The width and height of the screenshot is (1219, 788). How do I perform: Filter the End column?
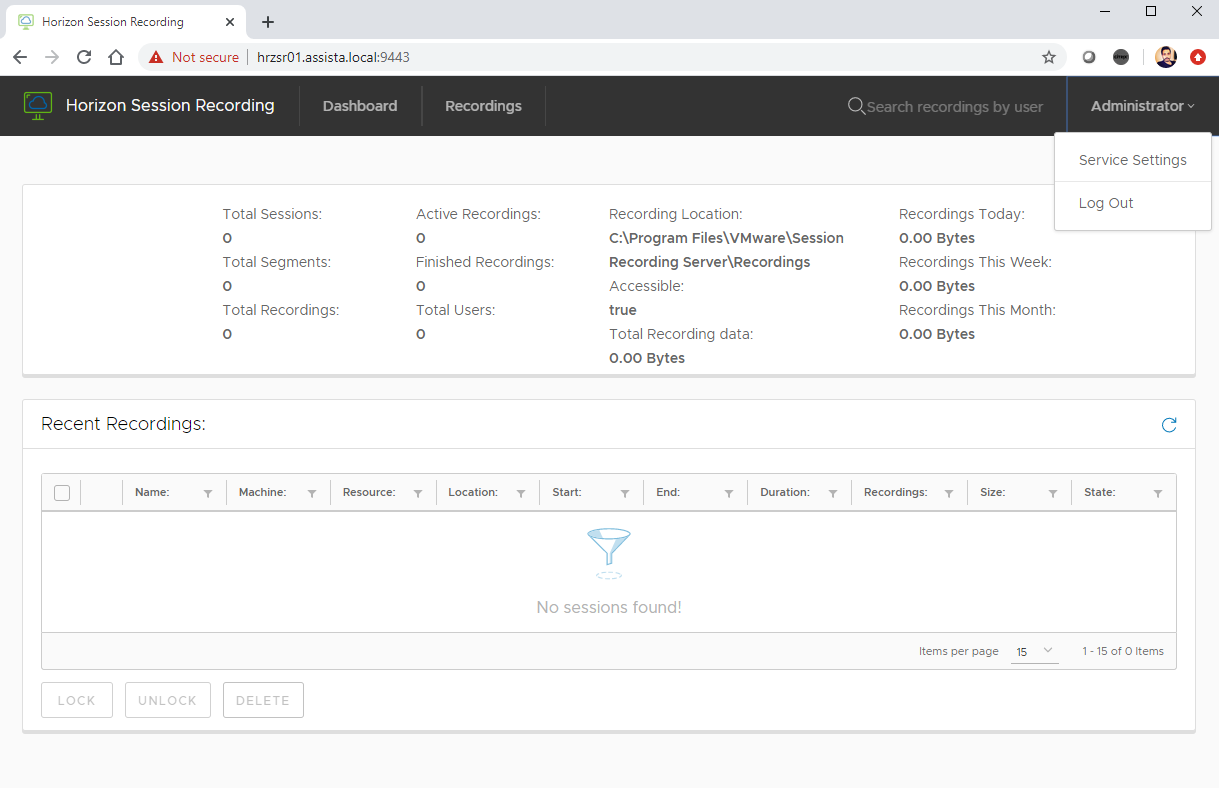pos(729,493)
